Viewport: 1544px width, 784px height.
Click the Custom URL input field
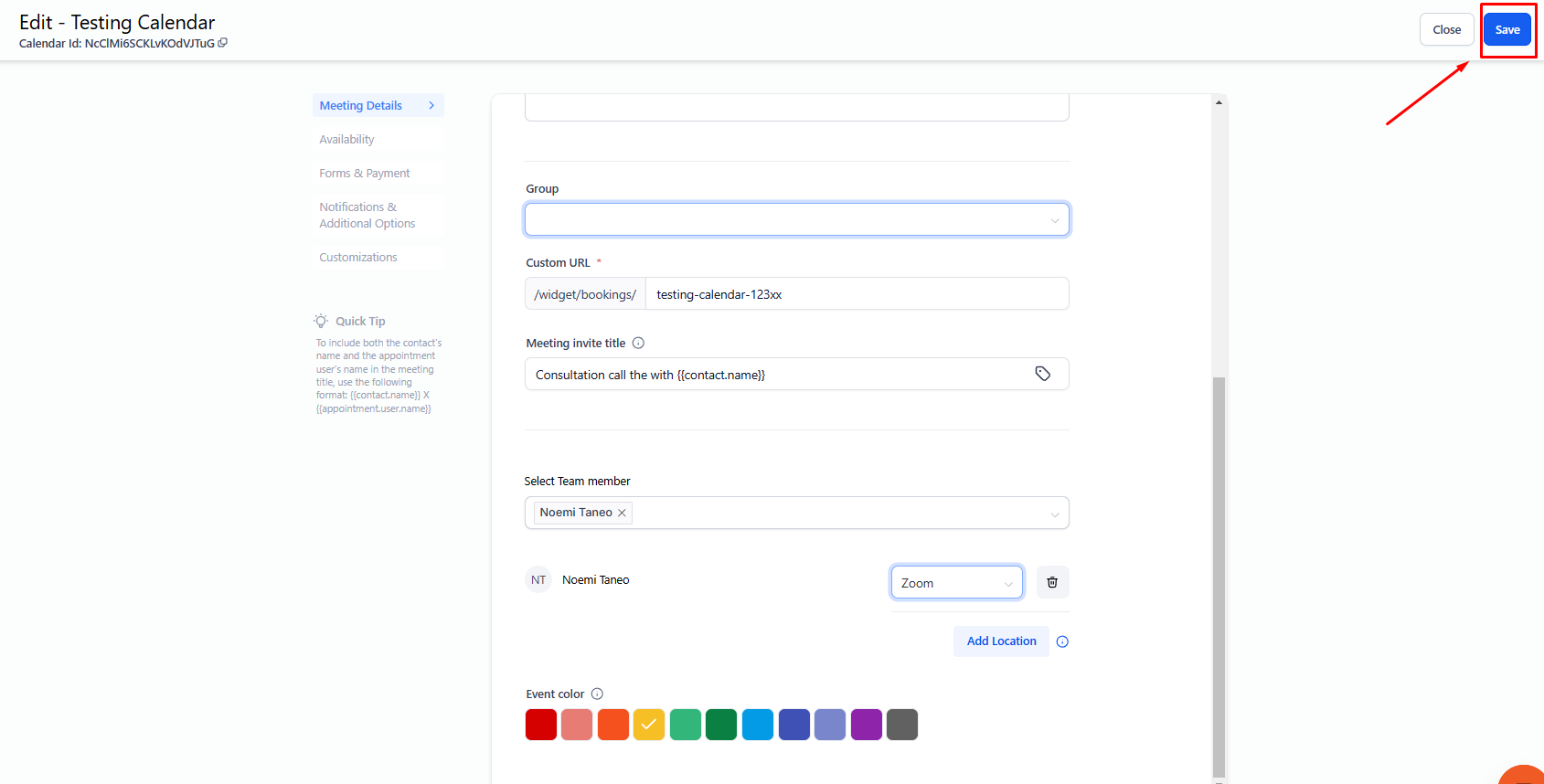856,294
